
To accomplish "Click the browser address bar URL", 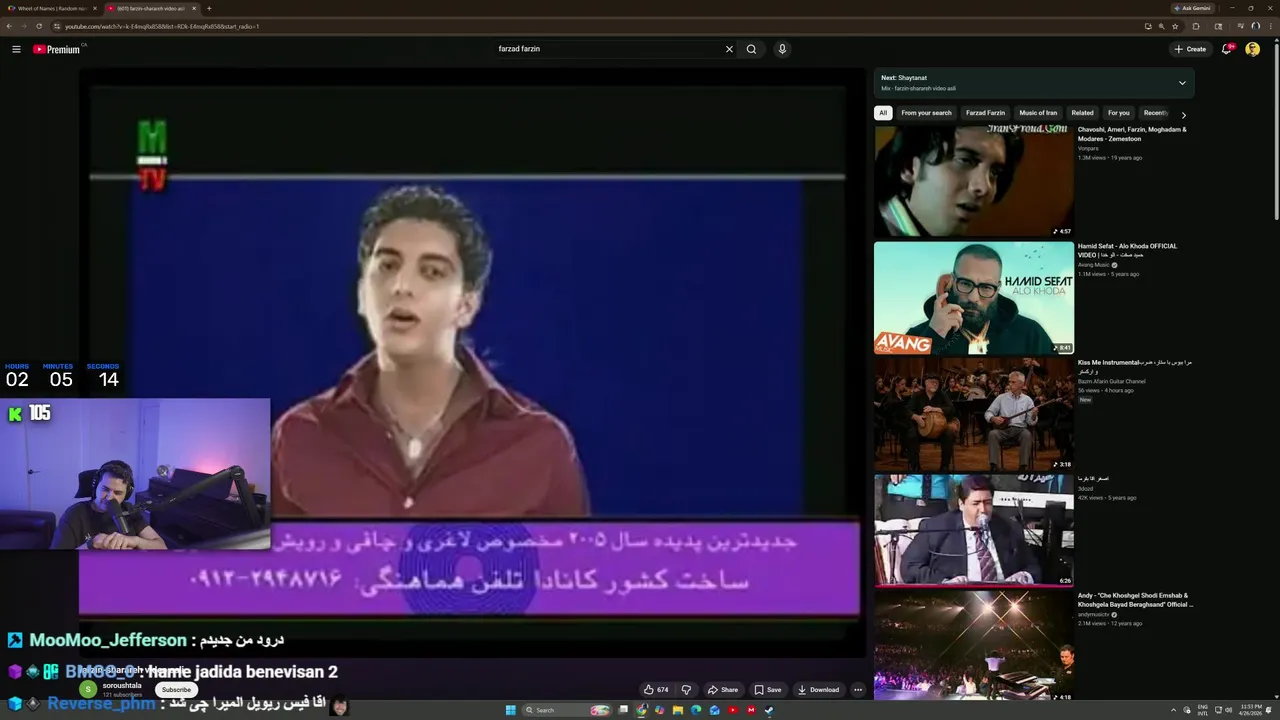I will [162, 26].
